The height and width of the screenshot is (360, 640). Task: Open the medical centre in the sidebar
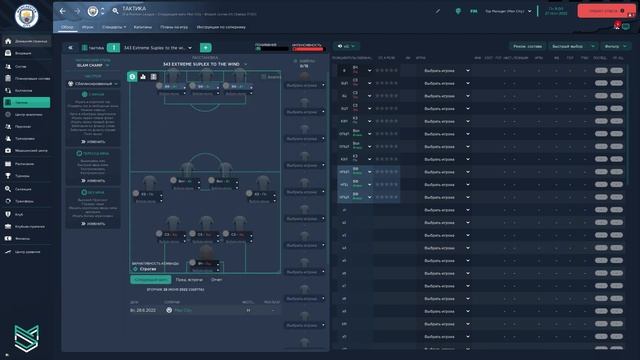click(27, 151)
